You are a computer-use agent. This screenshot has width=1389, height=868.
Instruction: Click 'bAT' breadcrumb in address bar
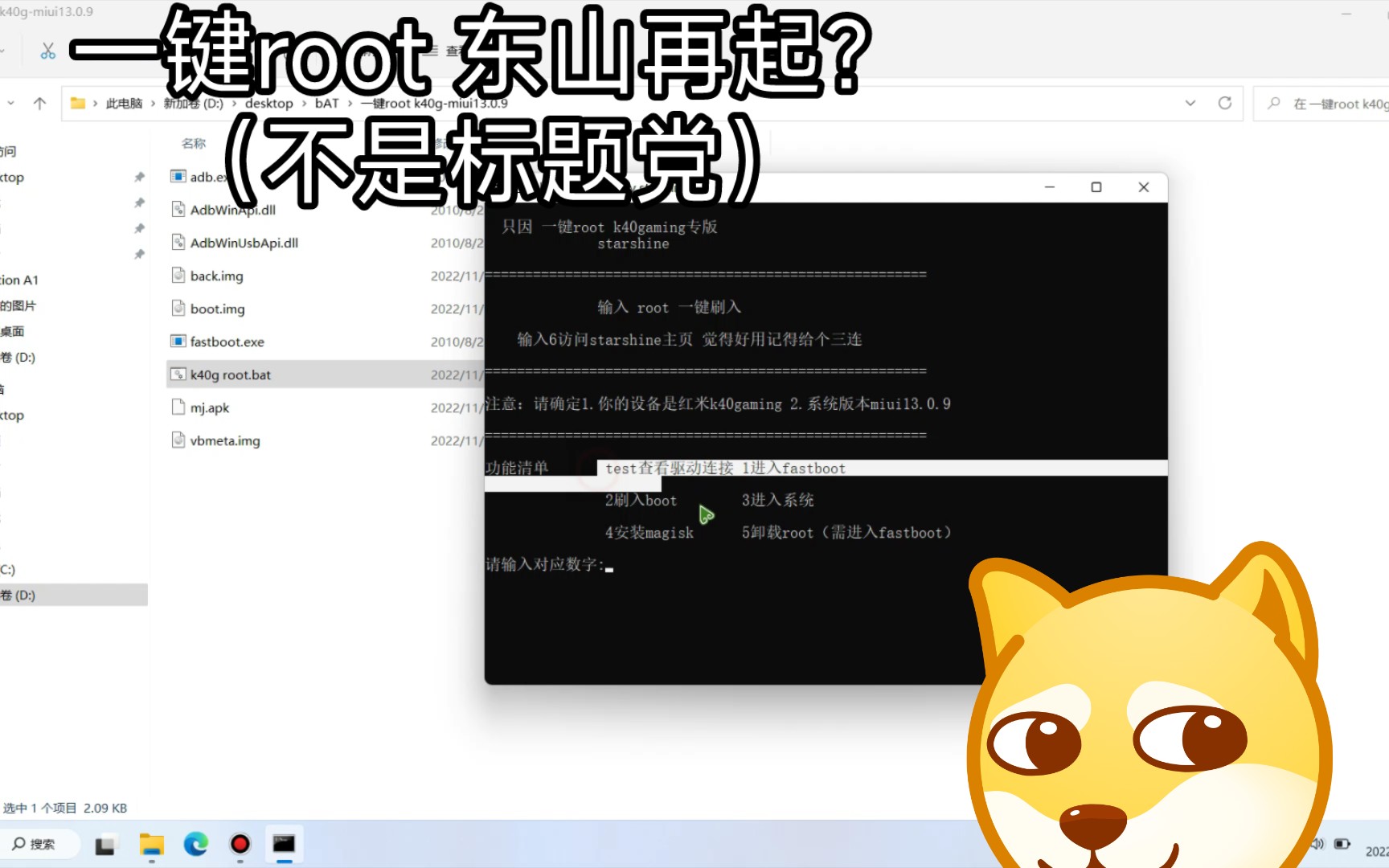[326, 104]
